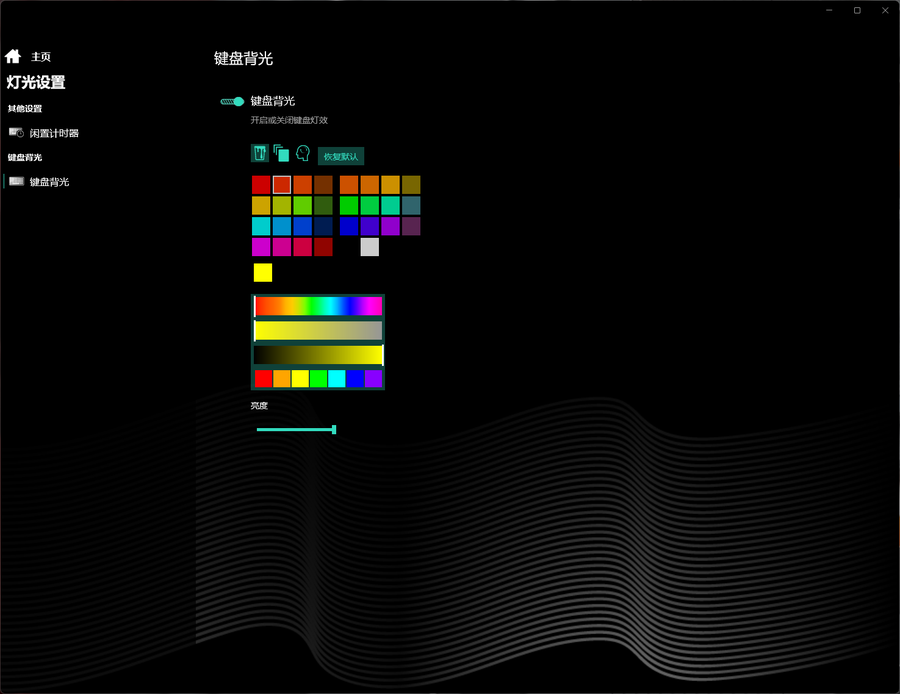
Task: Pick the light gray swatch
Action: 370,247
